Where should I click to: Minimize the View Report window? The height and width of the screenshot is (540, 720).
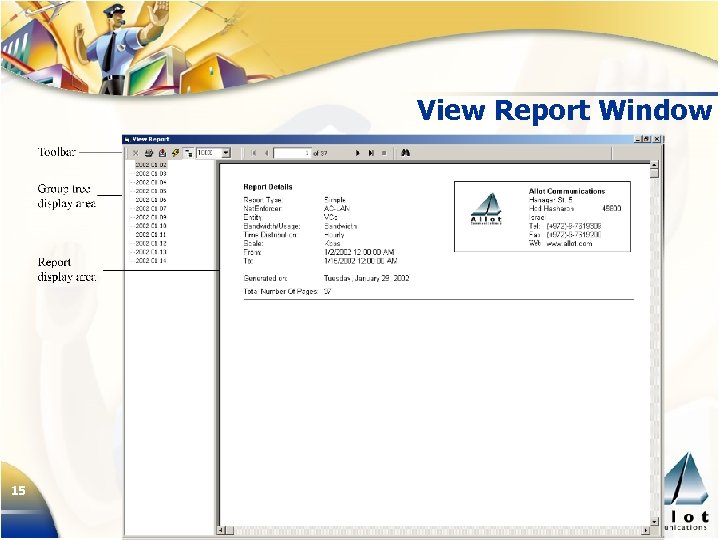(x=638, y=139)
